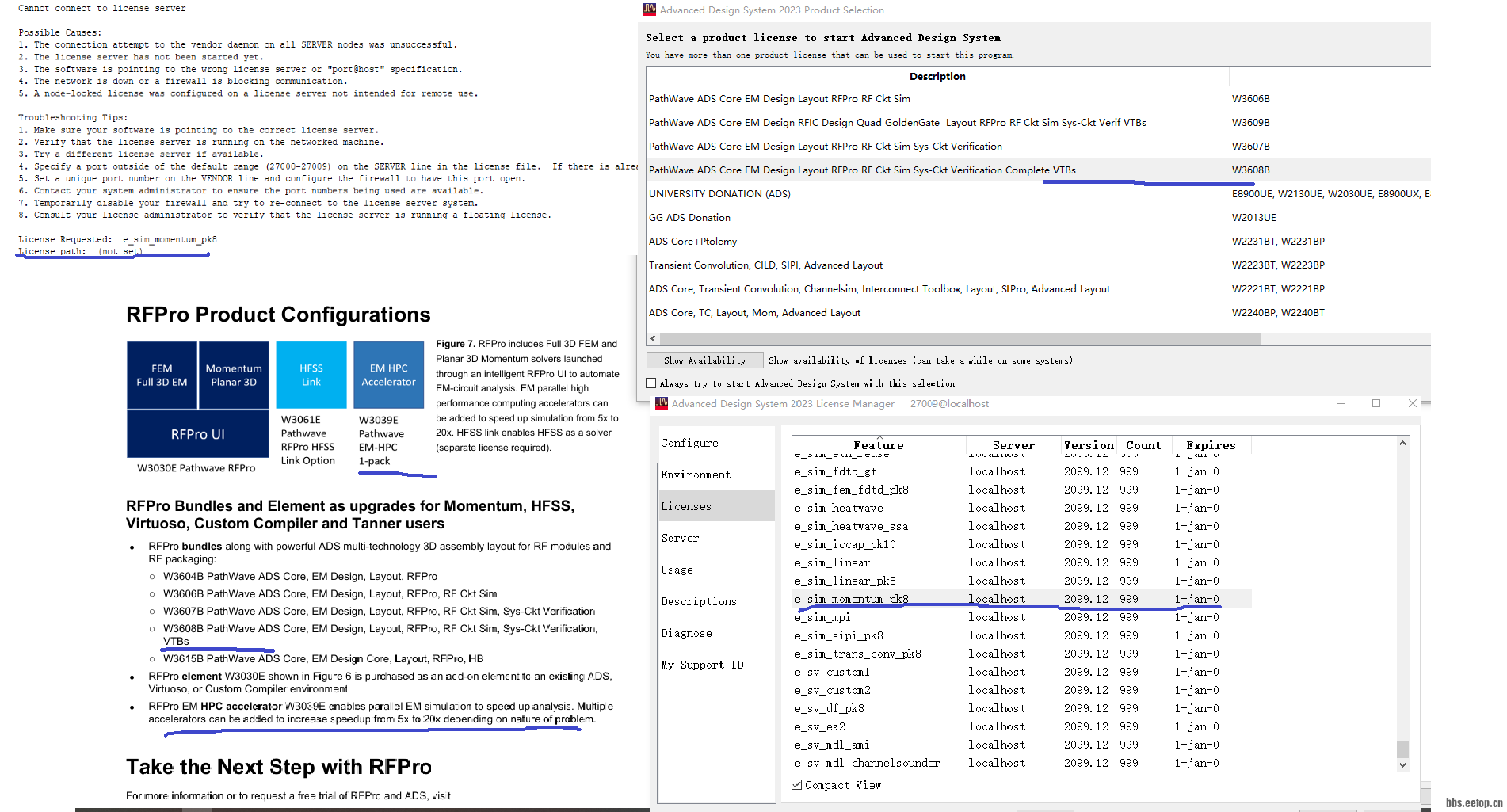
Task: Select product W3607B Sys-Ckt Verification
Action: coord(1039,147)
